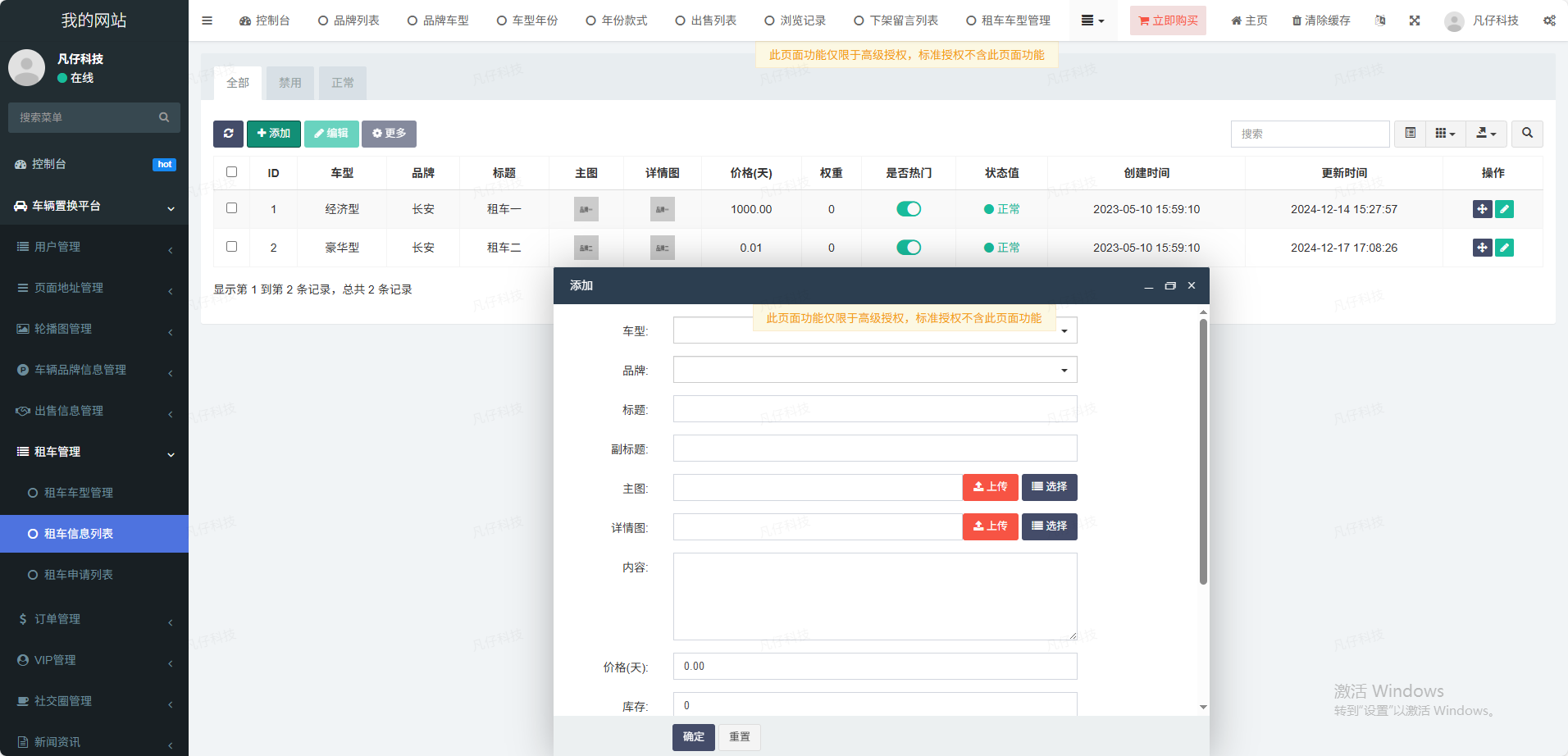The image size is (1568, 756).
Task: Click drag handle icon for row 2
Action: (1482, 248)
